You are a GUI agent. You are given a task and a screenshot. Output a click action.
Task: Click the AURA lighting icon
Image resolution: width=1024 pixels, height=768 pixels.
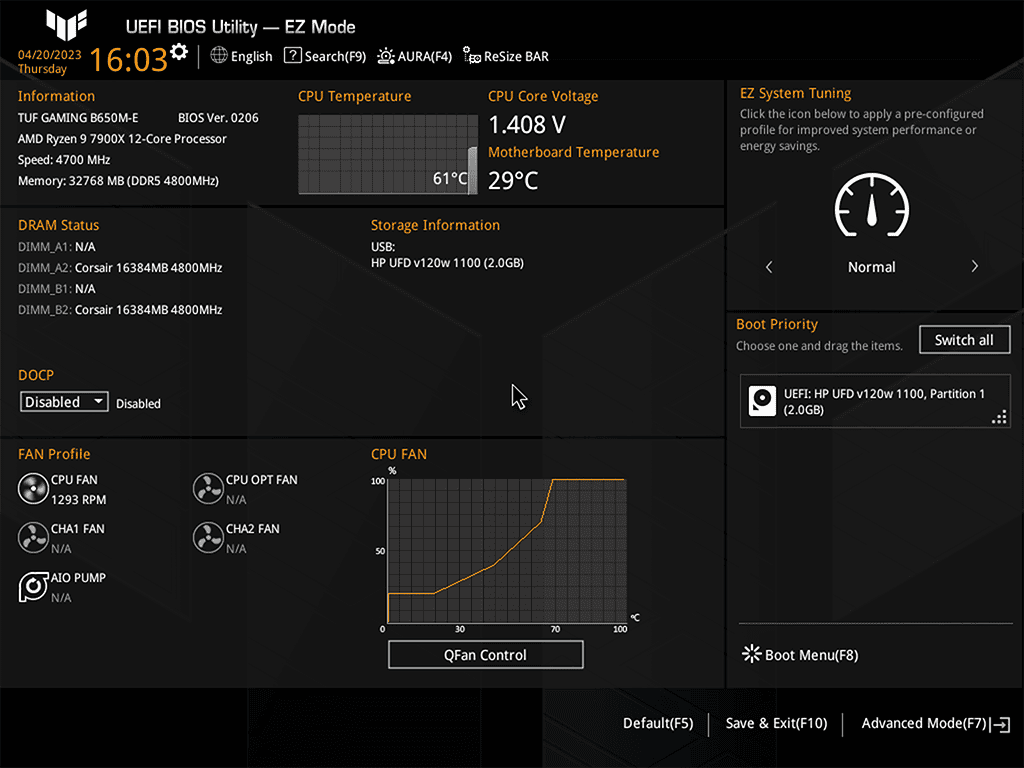tap(386, 56)
